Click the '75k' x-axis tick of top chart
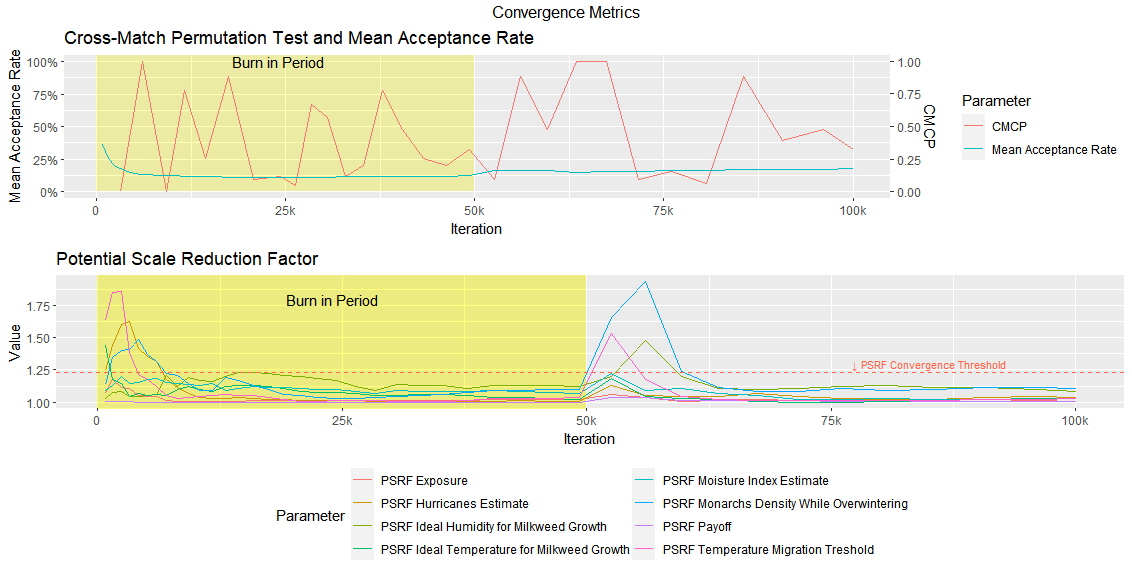 663,211
